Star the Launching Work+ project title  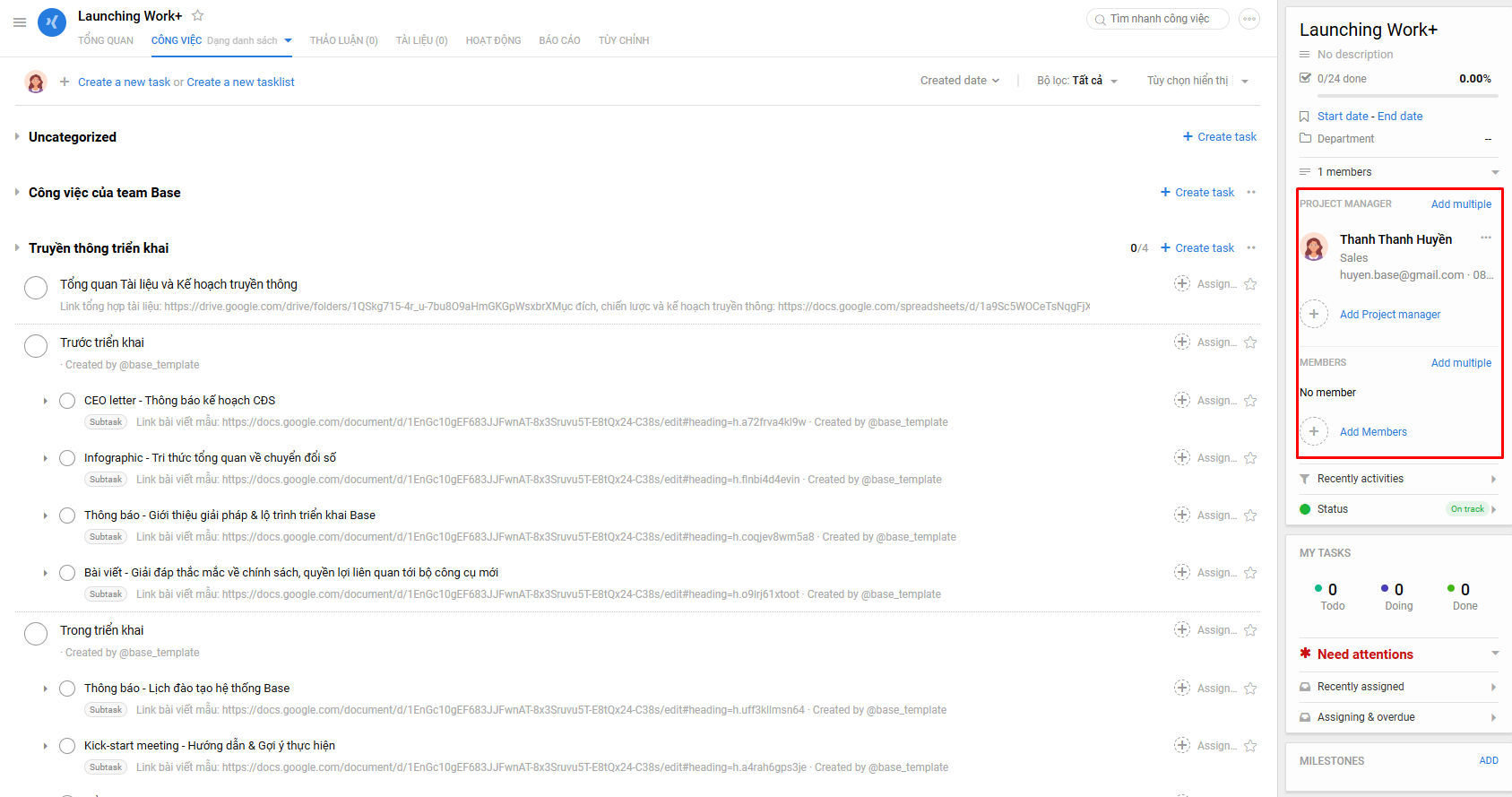click(x=198, y=15)
